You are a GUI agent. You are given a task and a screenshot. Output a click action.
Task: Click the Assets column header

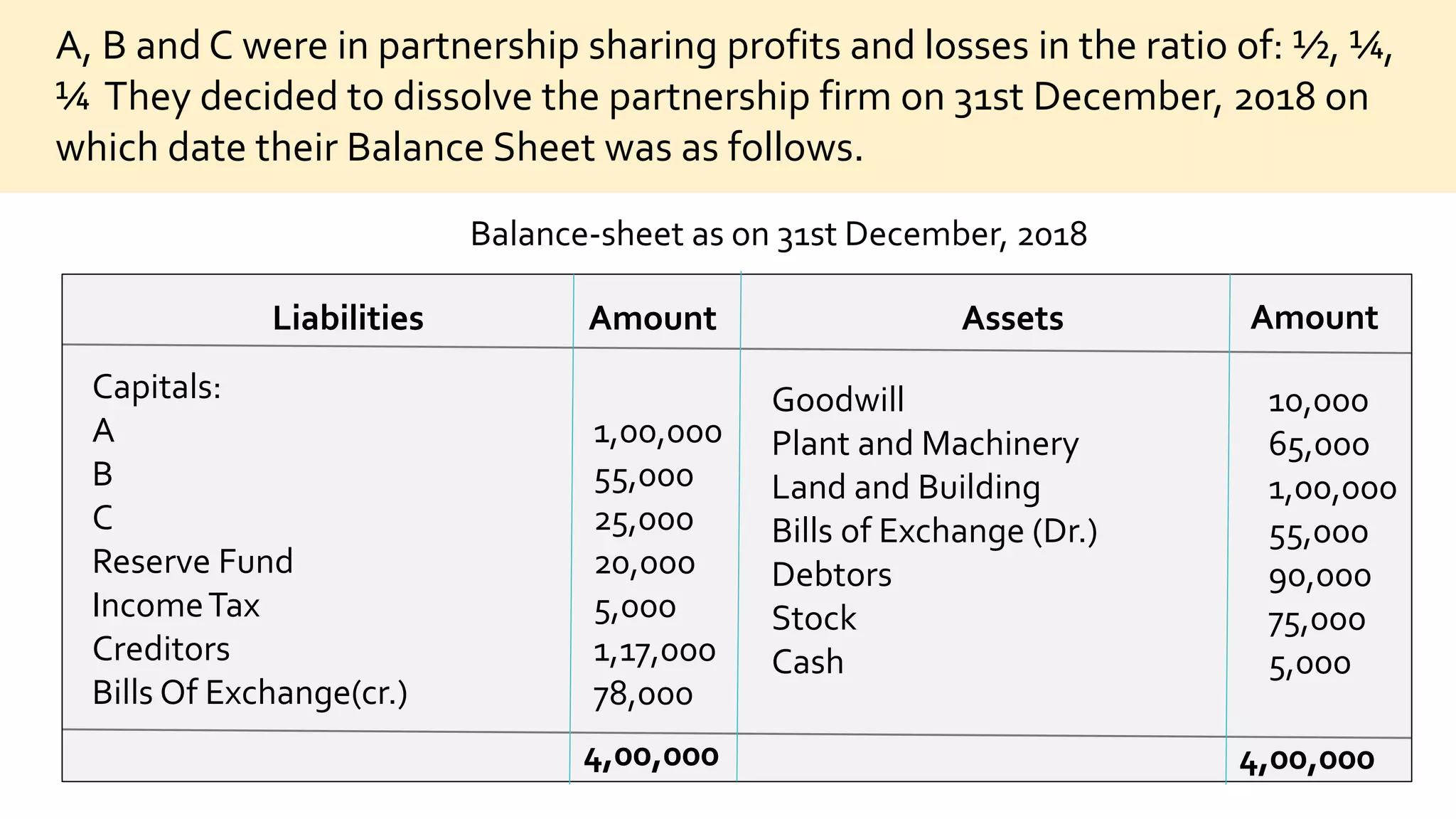pos(1012,318)
